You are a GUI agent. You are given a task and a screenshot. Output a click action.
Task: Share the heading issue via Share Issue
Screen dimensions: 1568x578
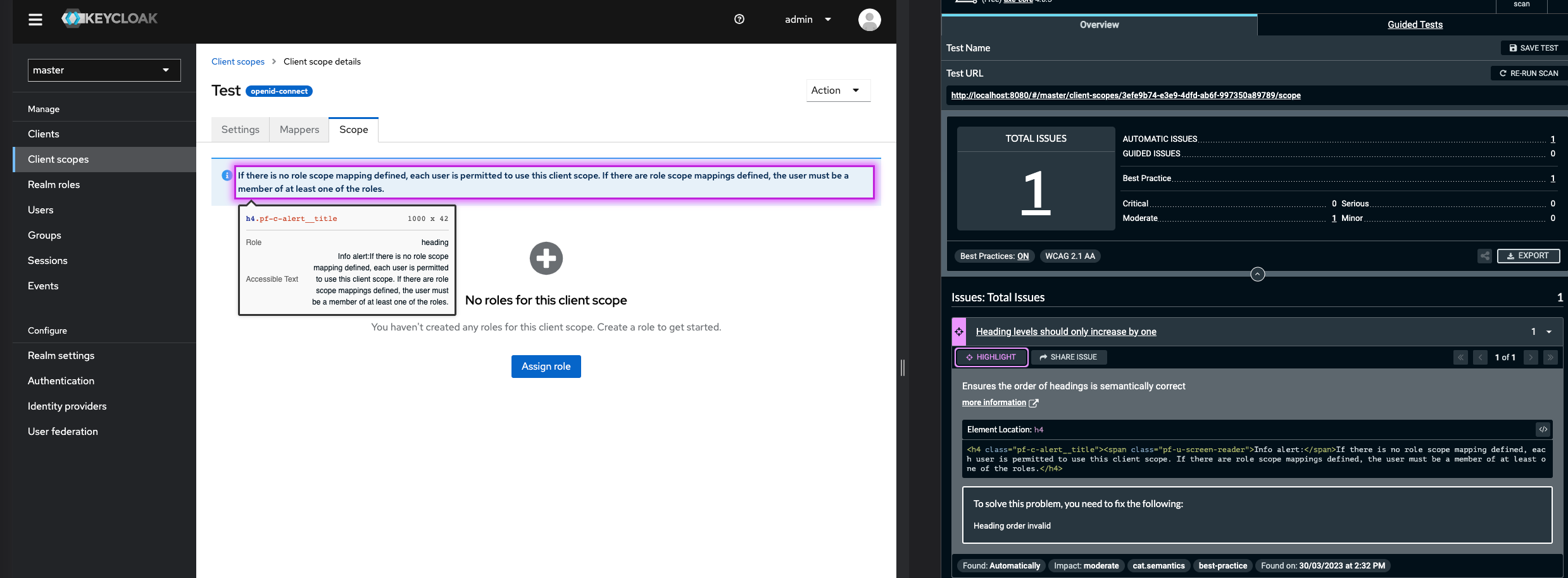(x=1069, y=357)
